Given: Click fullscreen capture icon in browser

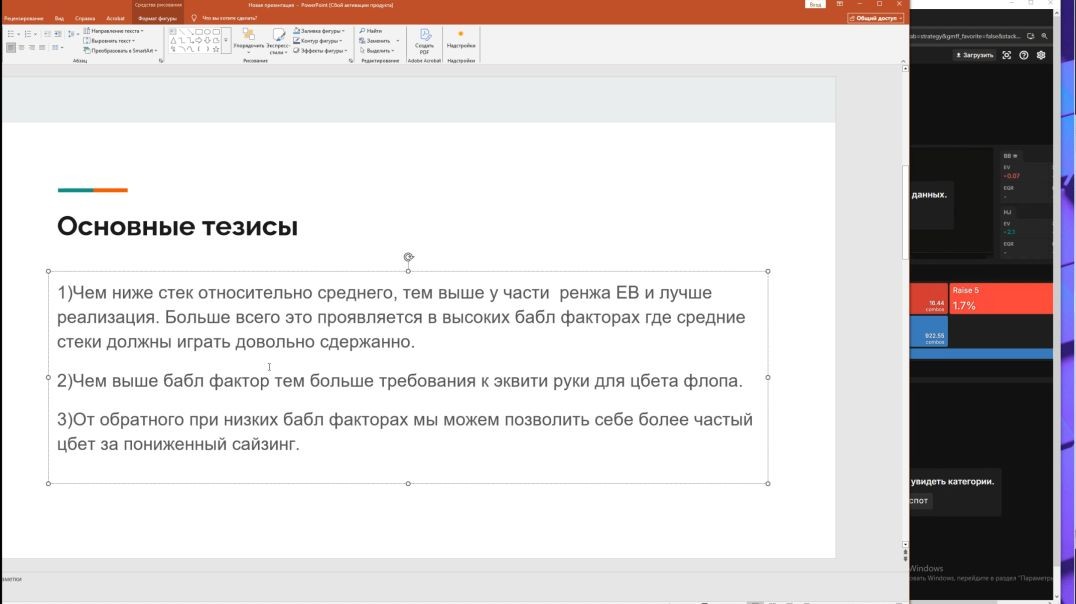Looking at the screenshot, I should point(1007,55).
